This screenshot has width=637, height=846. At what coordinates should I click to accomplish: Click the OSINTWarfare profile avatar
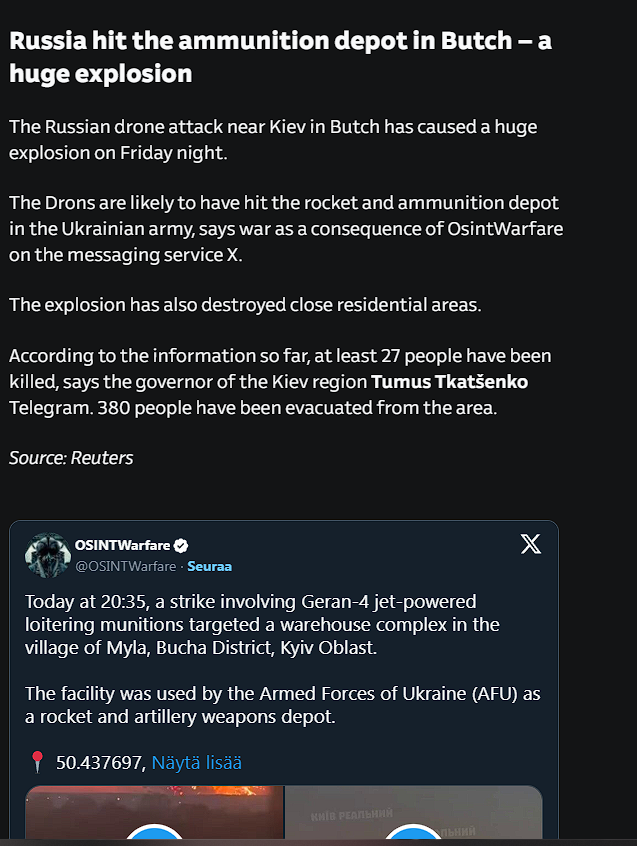tap(48, 555)
